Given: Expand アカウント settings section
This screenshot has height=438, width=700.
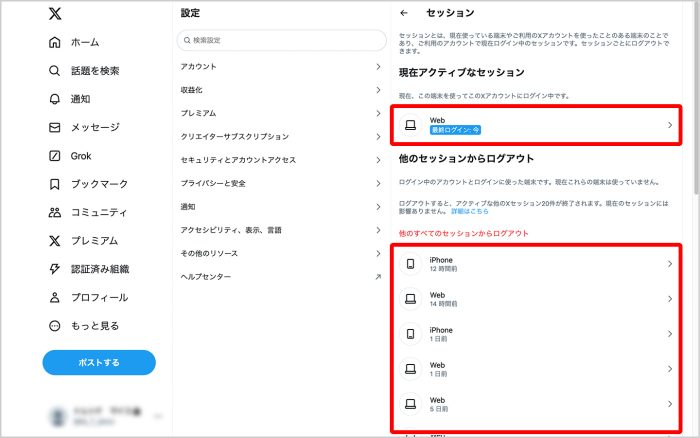Looking at the screenshot, I should coord(280,66).
